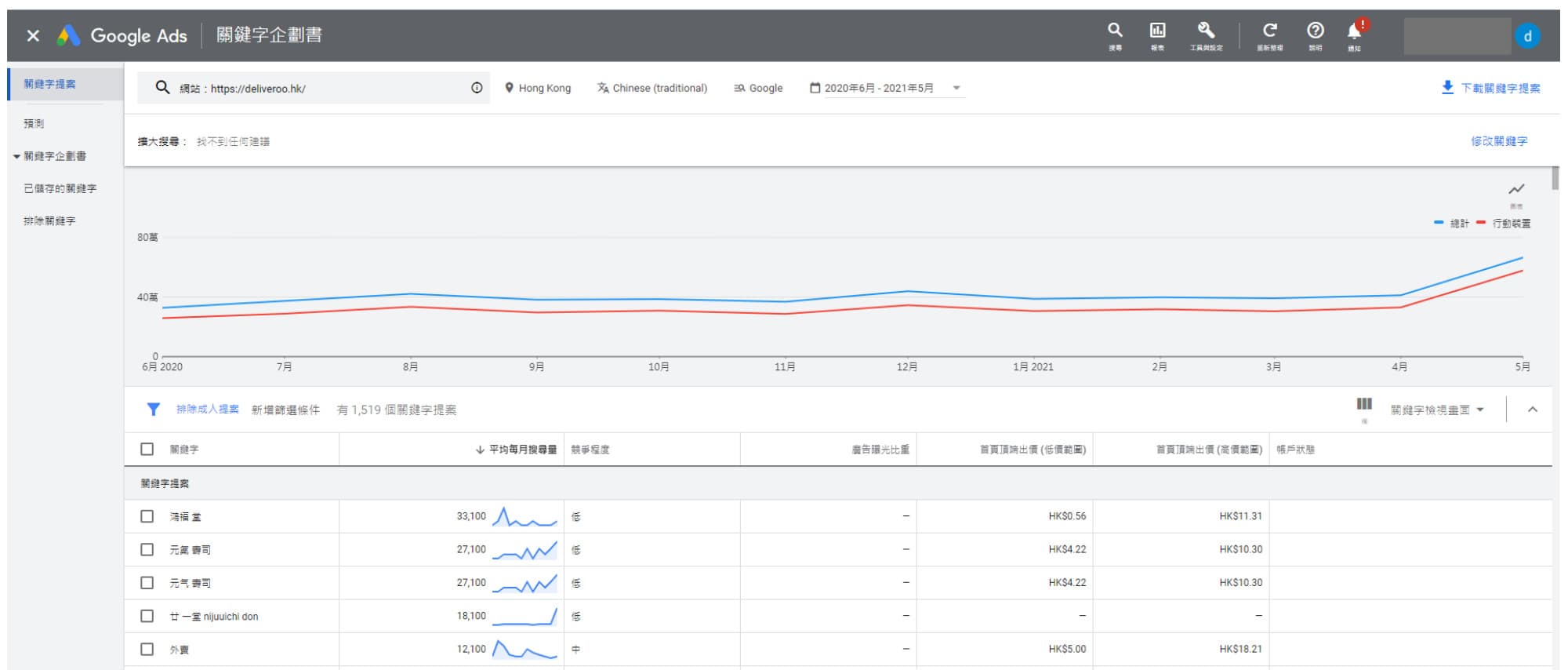This screenshot has width=1568, height=670.
Task: Toggle the 行動裝置 red legend series
Action: coord(1504,224)
